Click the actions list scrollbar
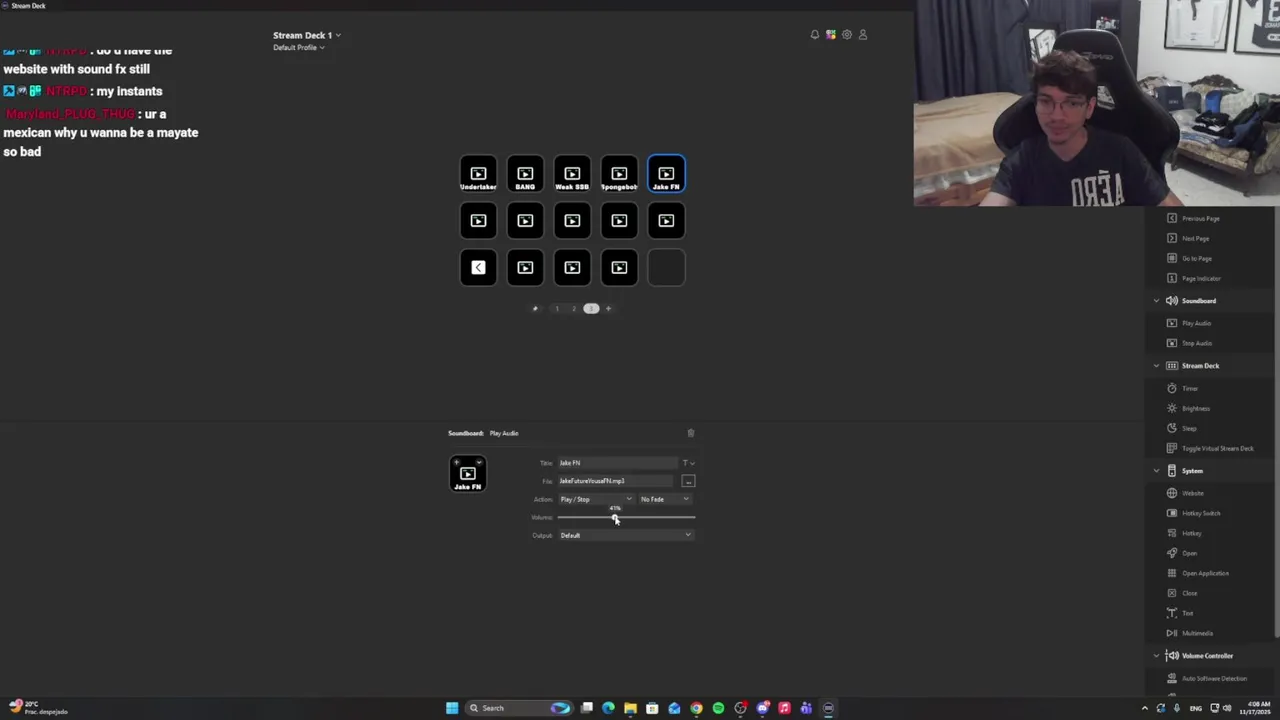 pyautogui.click(x=1276, y=420)
